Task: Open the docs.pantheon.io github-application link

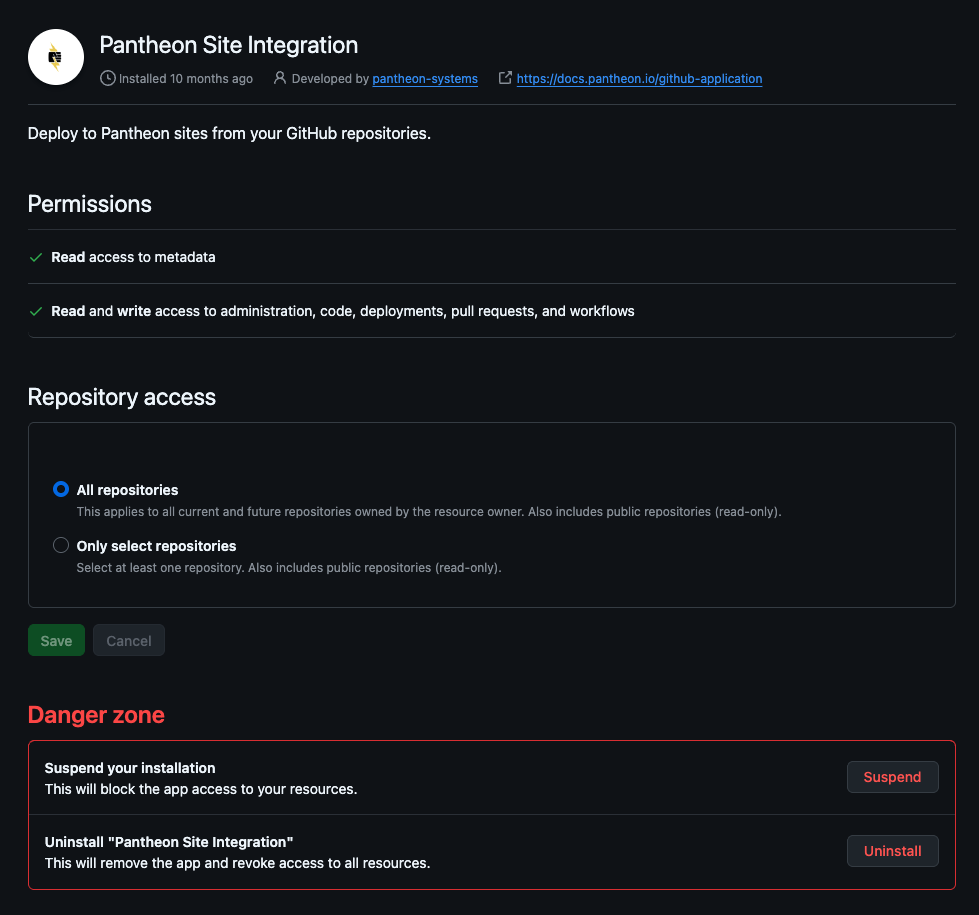Action: click(639, 78)
